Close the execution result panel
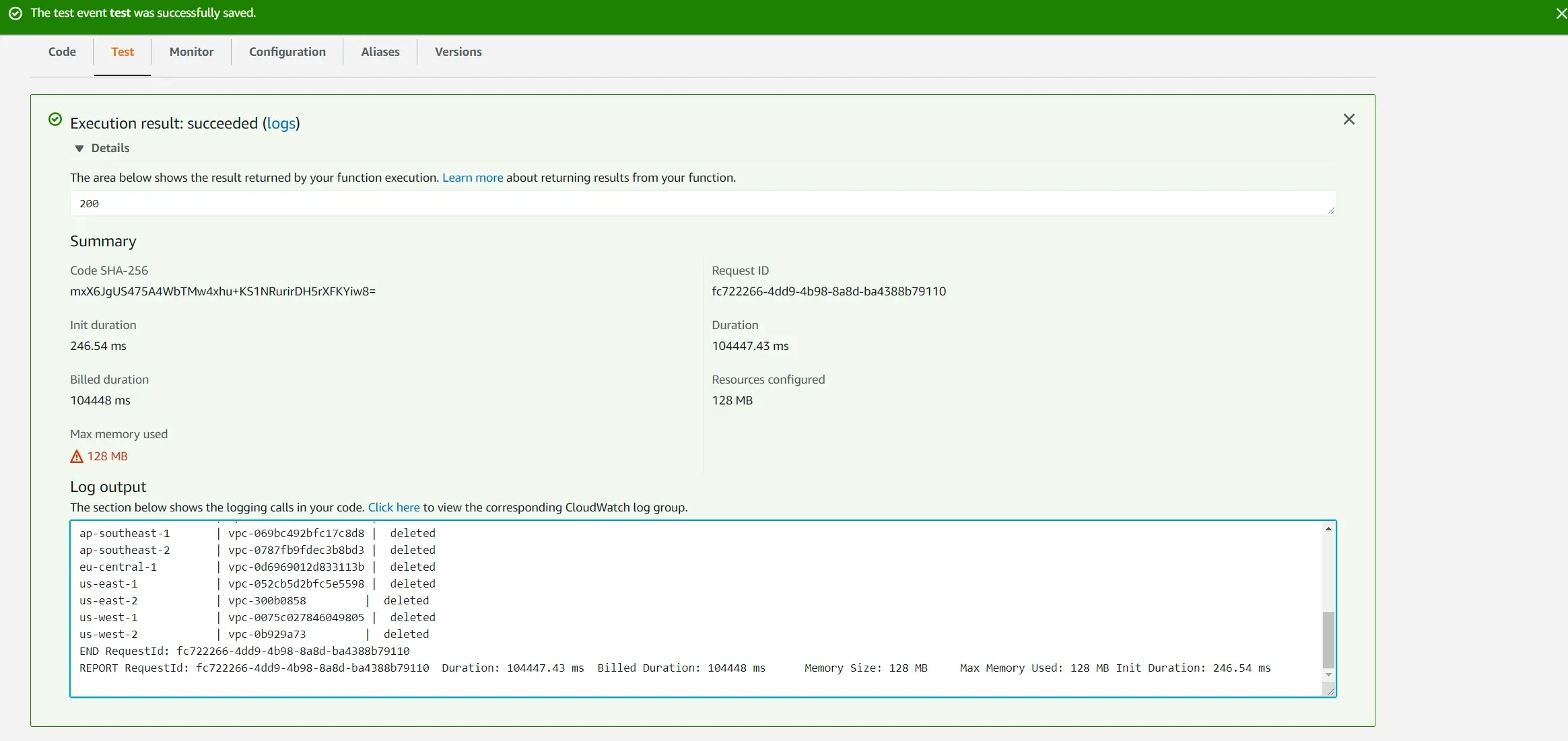The height and width of the screenshot is (741, 1568). pyautogui.click(x=1349, y=119)
